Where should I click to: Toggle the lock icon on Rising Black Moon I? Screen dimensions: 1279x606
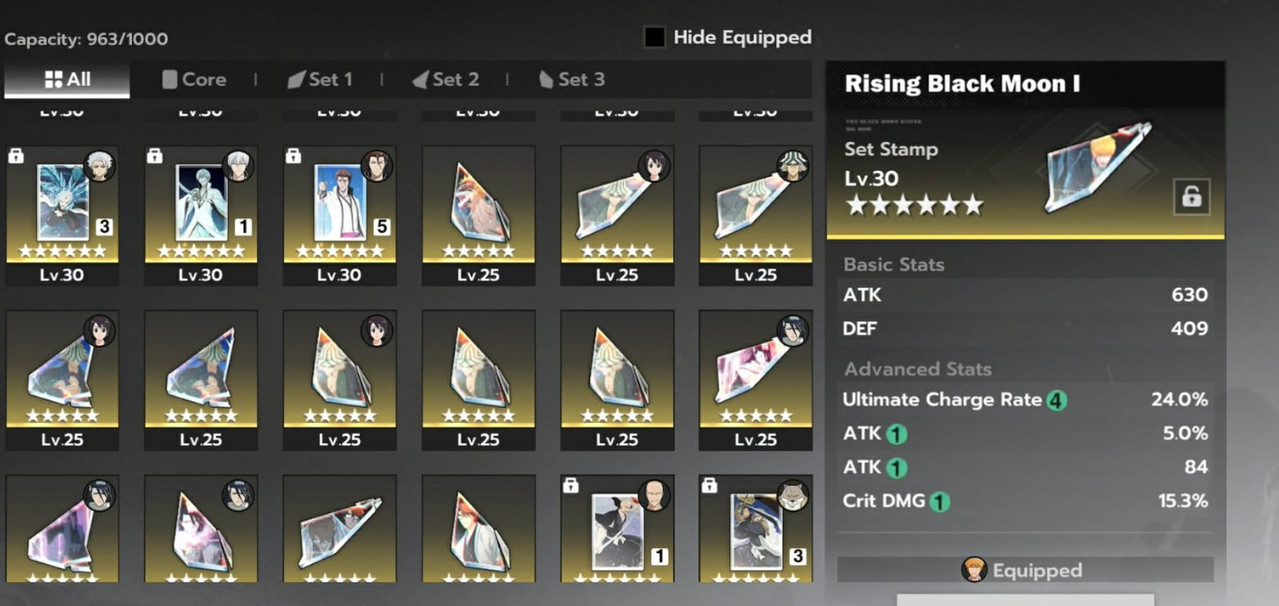pos(1191,197)
